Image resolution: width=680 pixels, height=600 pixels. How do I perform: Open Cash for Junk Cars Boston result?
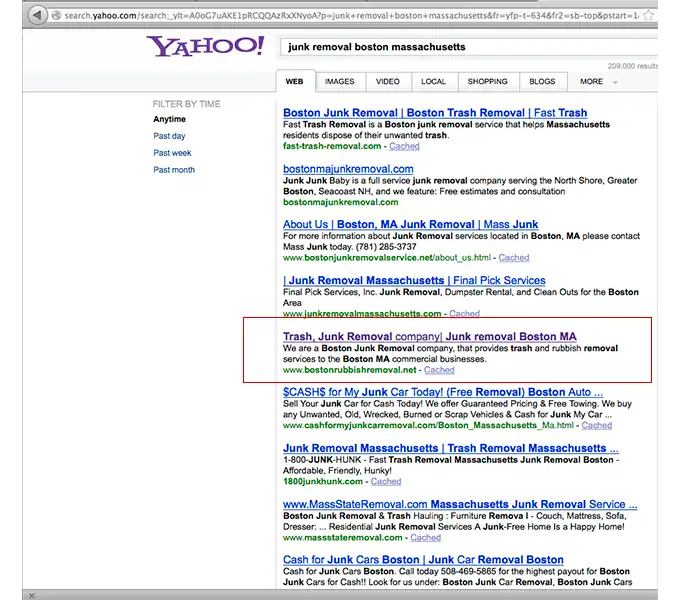pos(423,560)
